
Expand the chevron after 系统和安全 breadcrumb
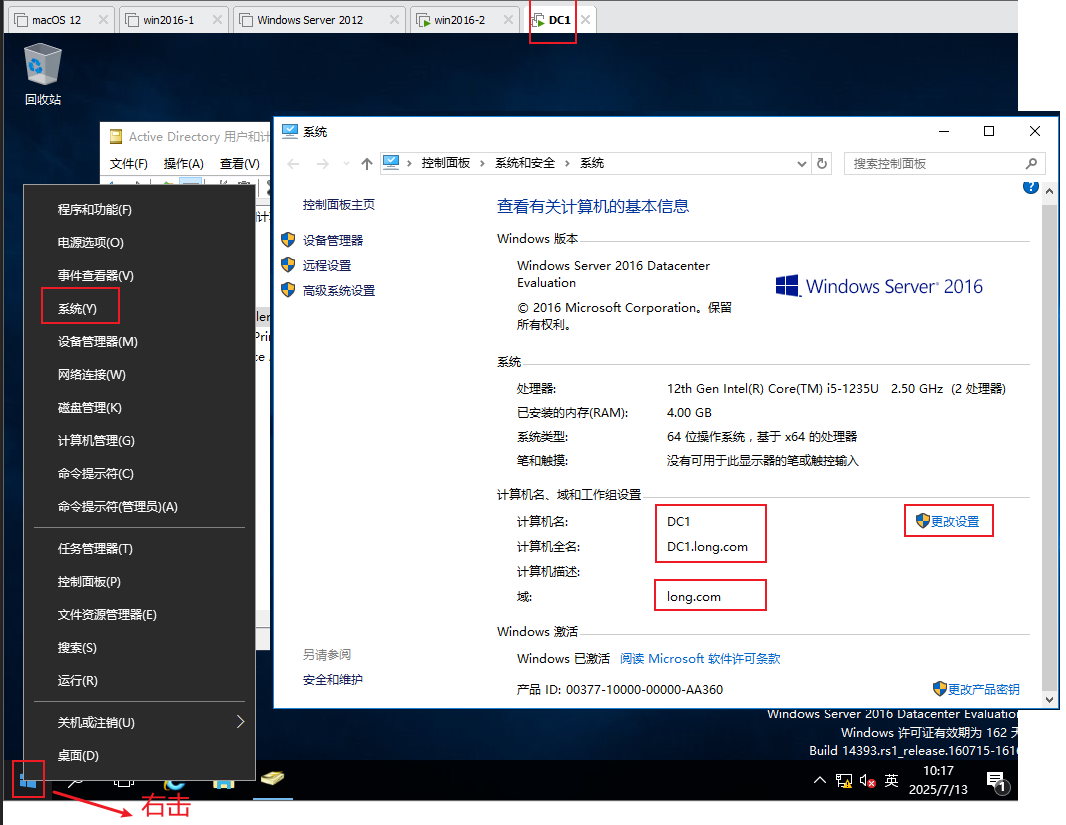tap(567, 163)
